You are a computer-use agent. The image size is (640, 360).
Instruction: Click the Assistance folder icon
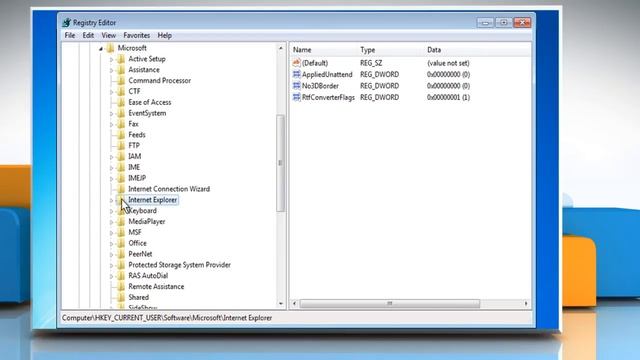point(121,70)
